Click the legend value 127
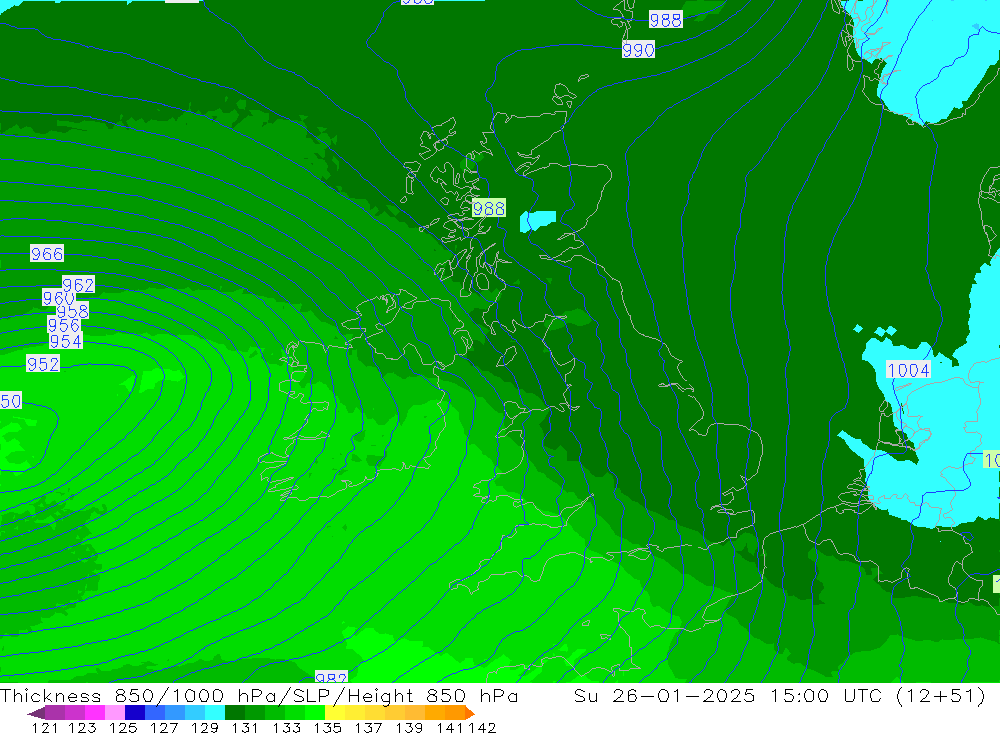This screenshot has height=733, width=1000. click(x=164, y=727)
